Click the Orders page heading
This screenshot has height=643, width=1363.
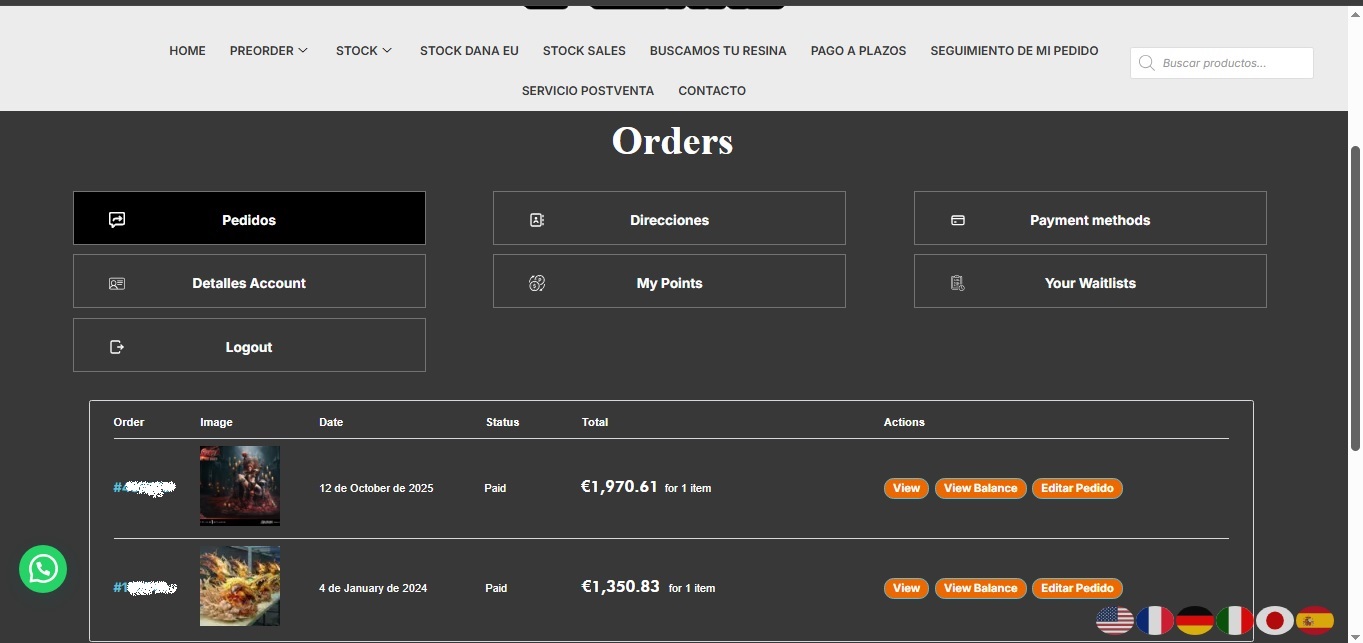click(x=672, y=141)
